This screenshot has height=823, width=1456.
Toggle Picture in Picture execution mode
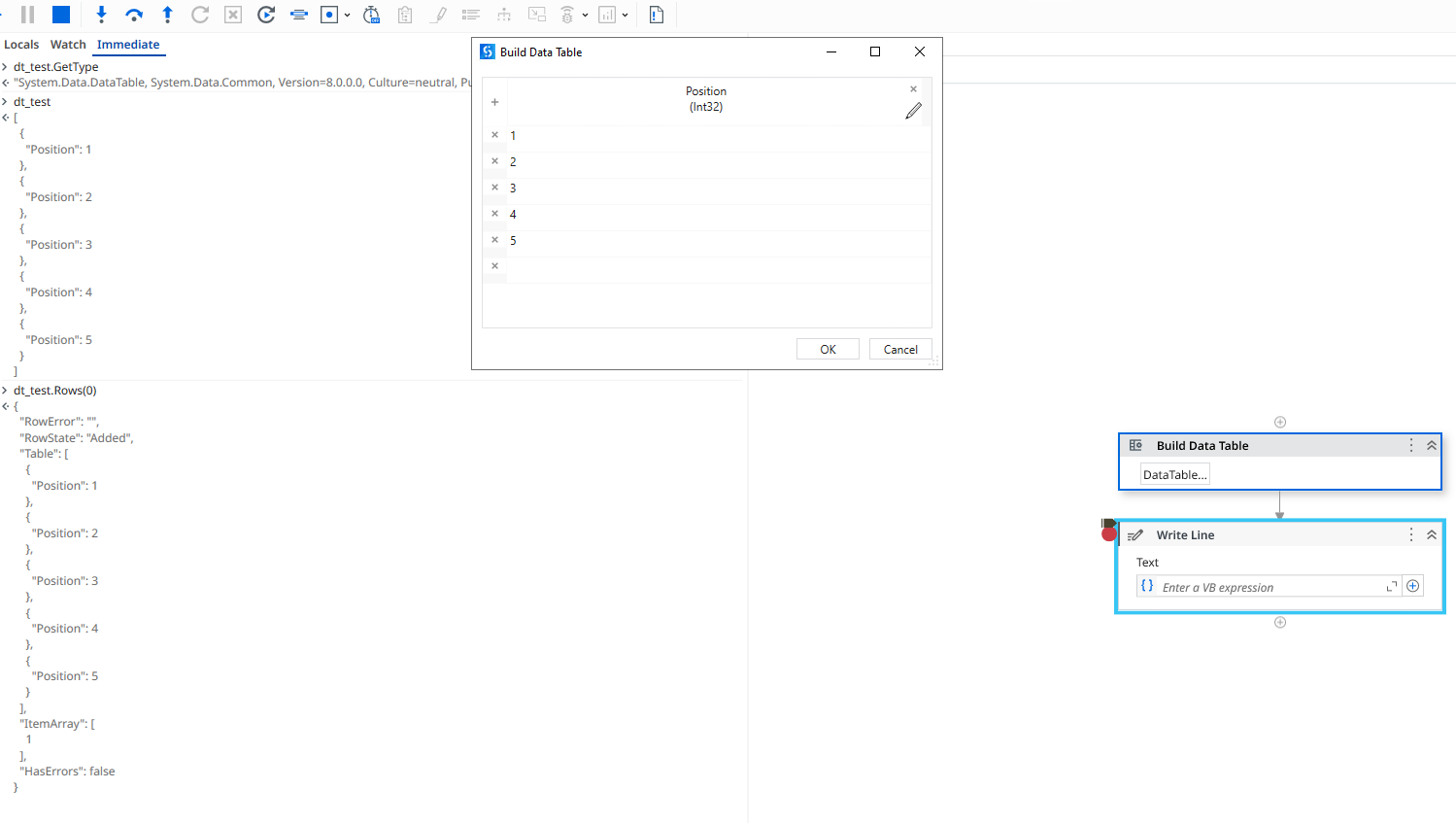[x=536, y=14]
